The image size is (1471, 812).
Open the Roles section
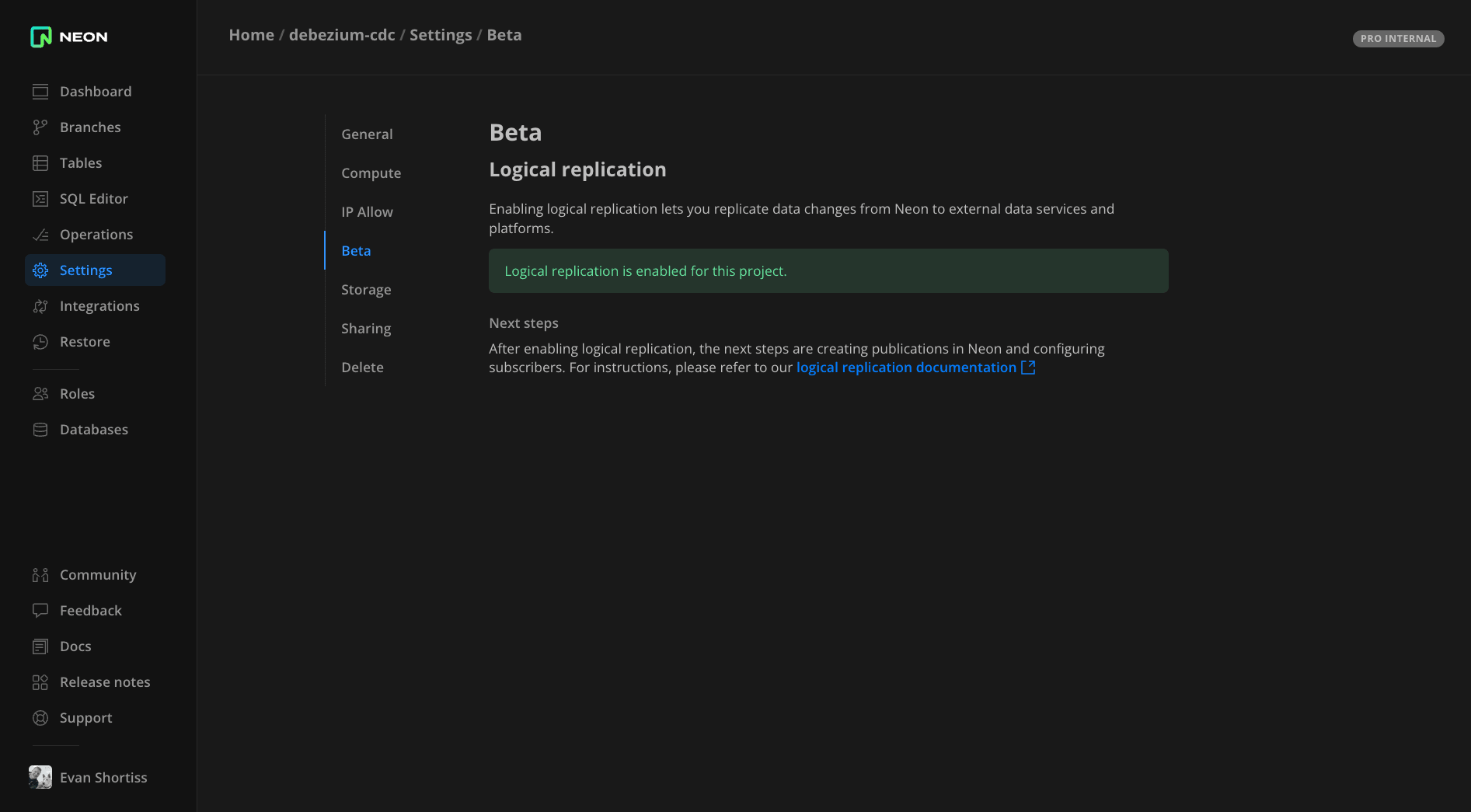coord(77,393)
